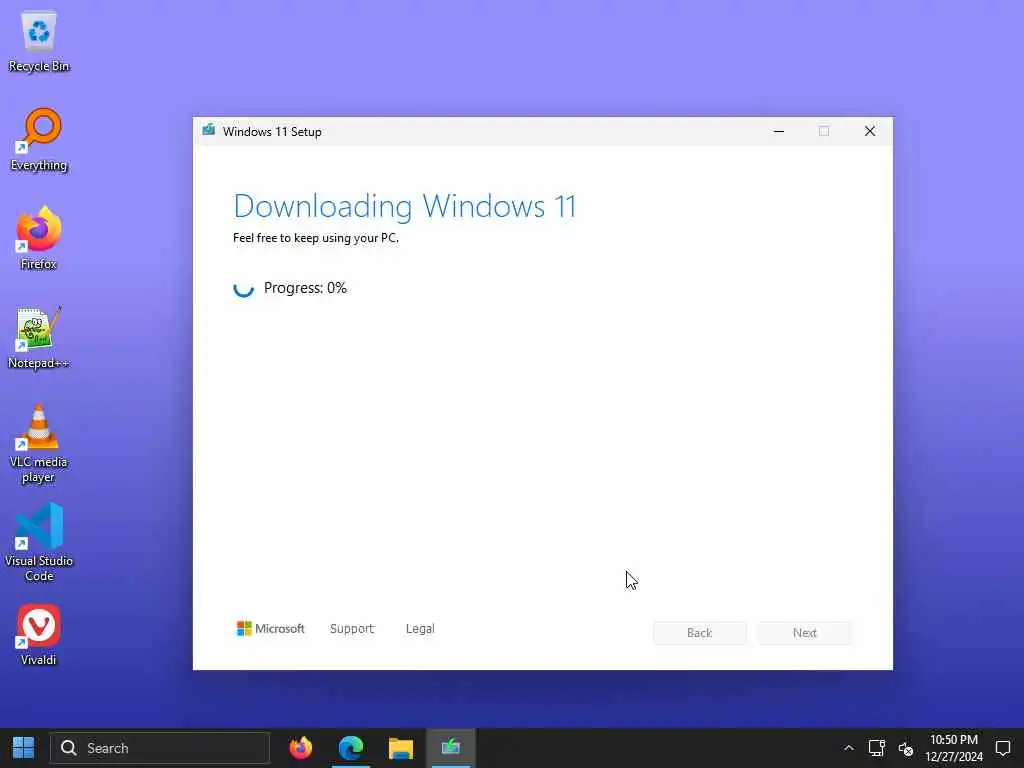Select the Firefox desktop shortcut
The image size is (1024, 768).
pos(39,238)
